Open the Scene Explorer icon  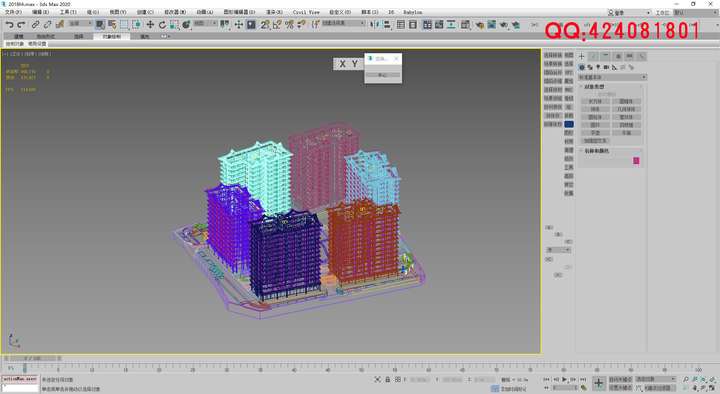click(401, 24)
